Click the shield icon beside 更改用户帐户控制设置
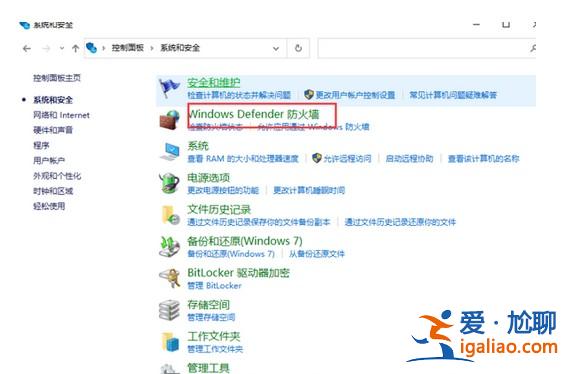570x374 pixels. click(309, 95)
